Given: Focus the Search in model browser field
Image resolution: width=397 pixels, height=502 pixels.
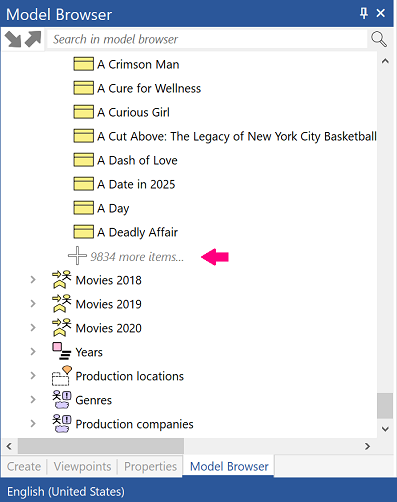Looking at the screenshot, I should point(207,39).
